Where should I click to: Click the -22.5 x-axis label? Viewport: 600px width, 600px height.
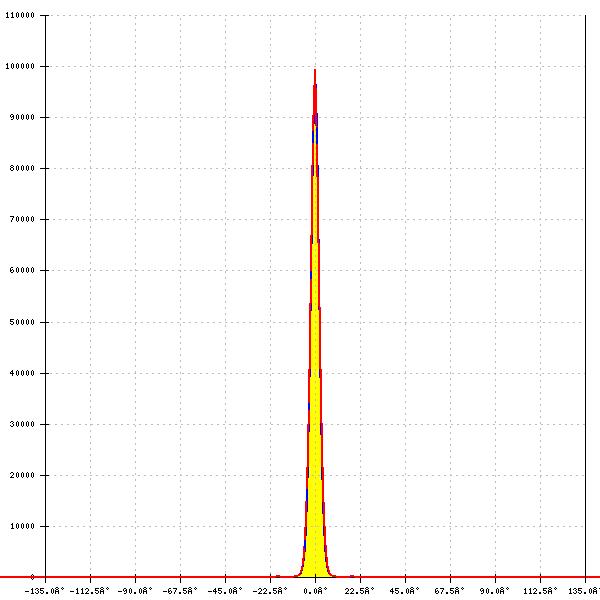tap(270, 591)
